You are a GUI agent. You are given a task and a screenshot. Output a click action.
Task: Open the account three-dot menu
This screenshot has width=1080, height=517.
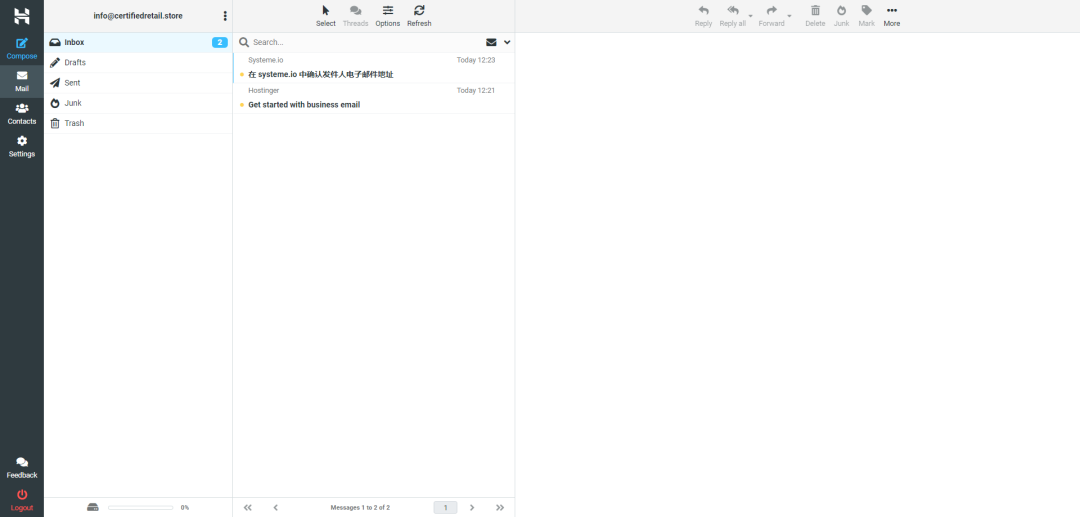coord(225,16)
